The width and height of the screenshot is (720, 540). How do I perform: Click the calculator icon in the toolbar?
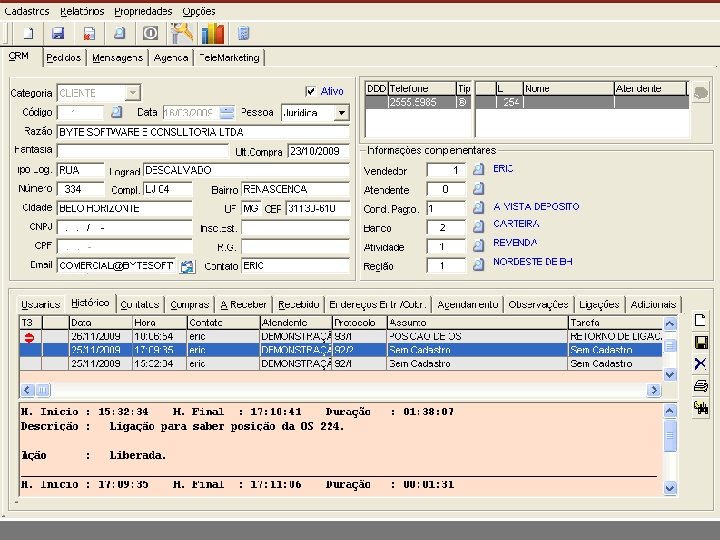[x=243, y=33]
